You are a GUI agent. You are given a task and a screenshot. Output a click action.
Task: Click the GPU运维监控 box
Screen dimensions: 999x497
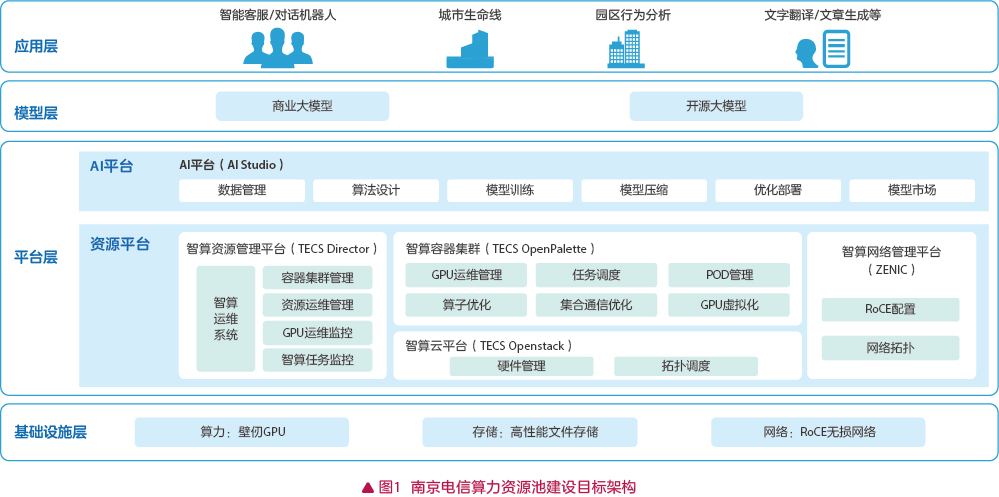pyautogui.click(x=317, y=333)
